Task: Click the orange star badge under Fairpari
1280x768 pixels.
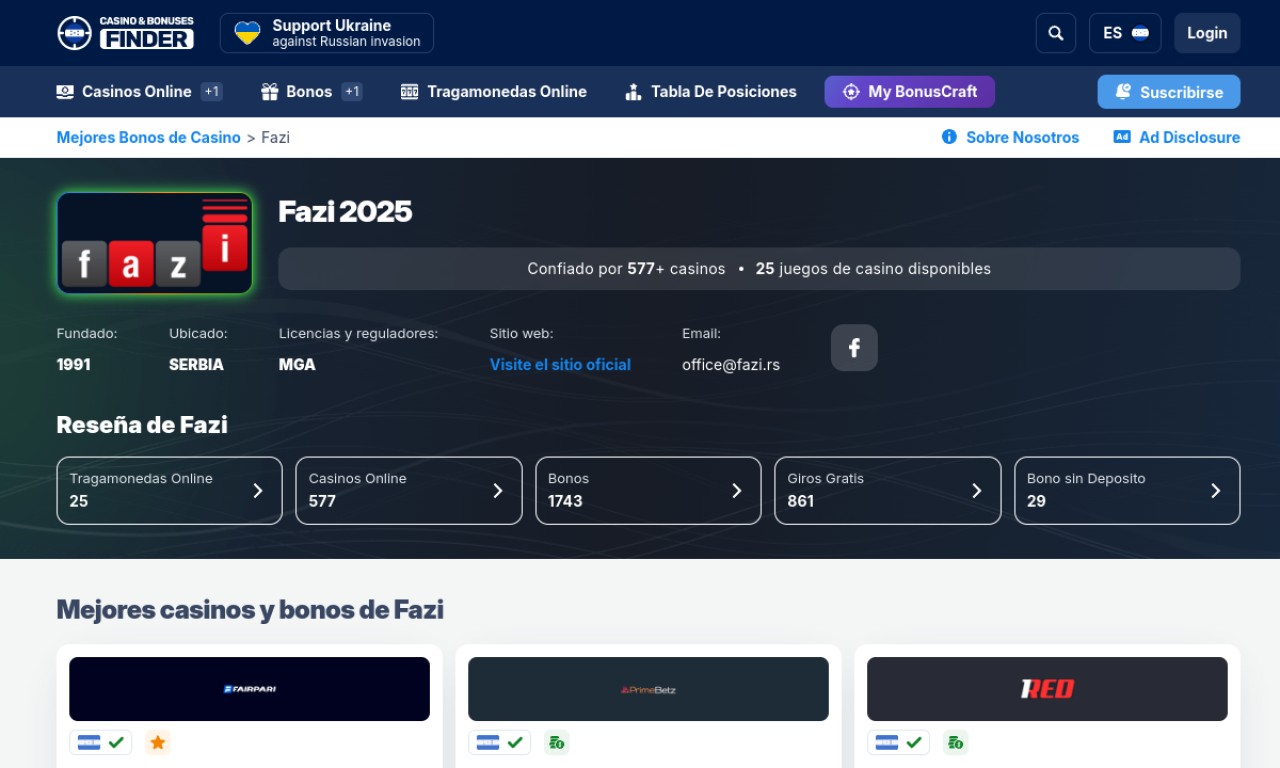Action: [157, 743]
